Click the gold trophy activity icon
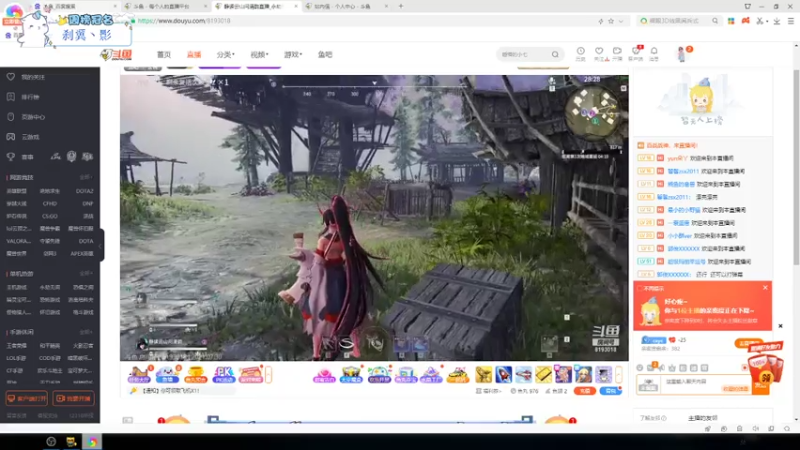 [195, 374]
